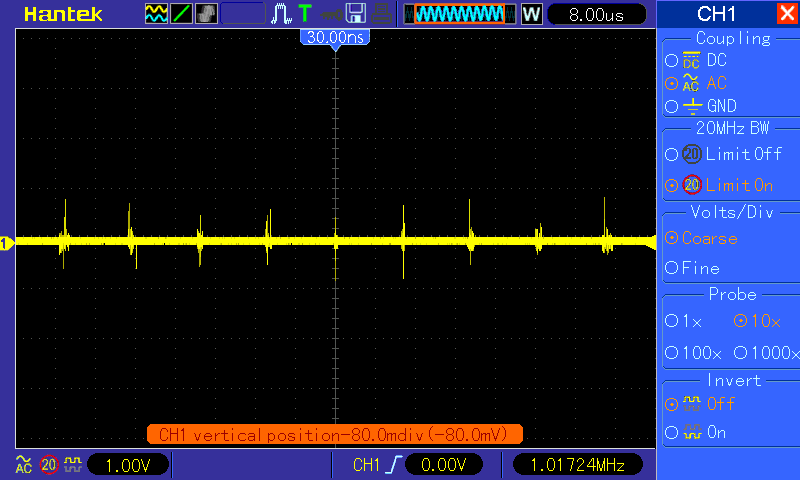Screen dimensions: 800x480
Task: Click the waveform memory overview bar
Action: pyautogui.click(x=460, y=14)
